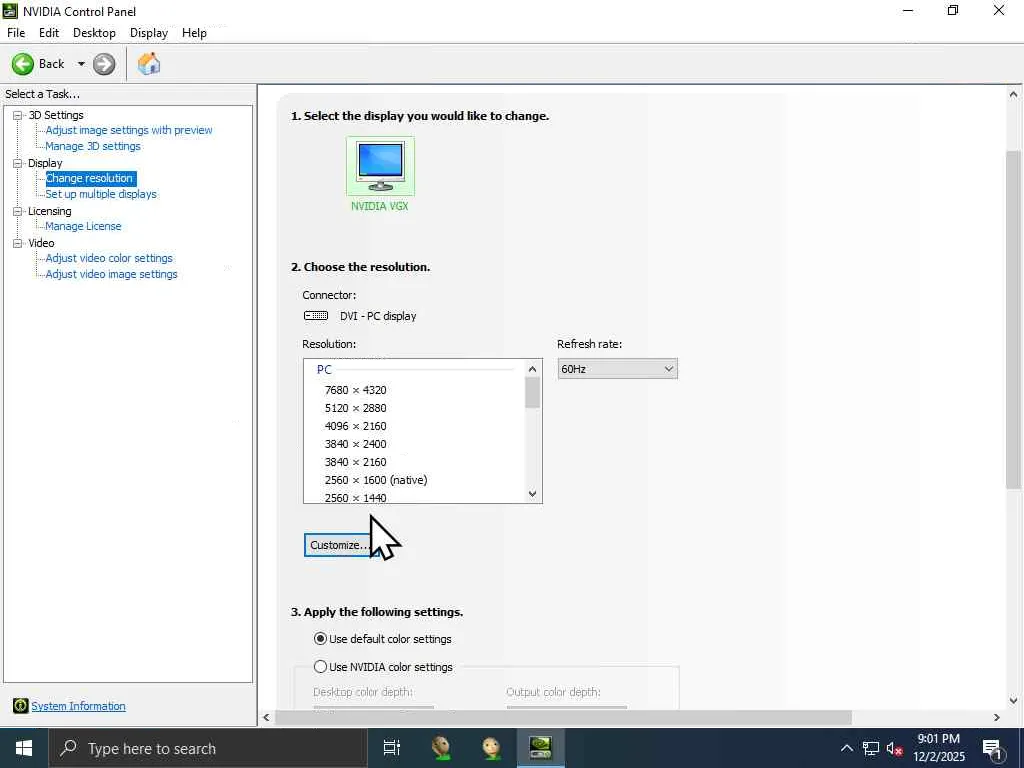The image size is (1024, 768).
Task: Show hidden tray icons chevron
Action: tap(846, 748)
